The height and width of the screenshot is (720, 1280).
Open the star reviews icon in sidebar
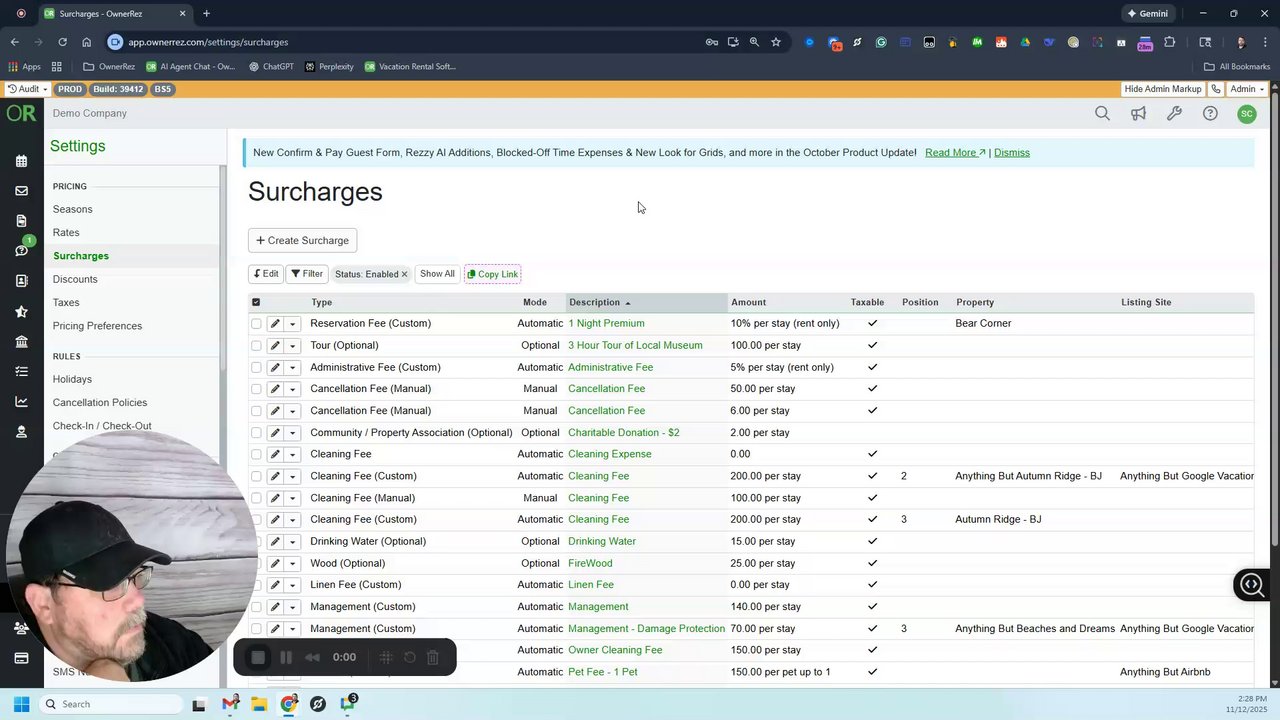(21, 312)
